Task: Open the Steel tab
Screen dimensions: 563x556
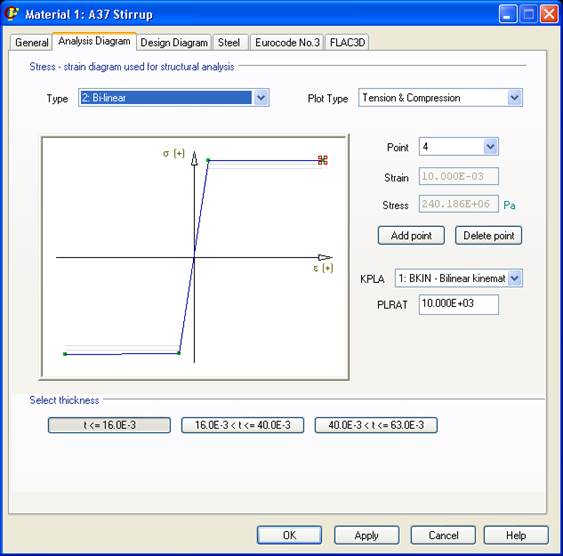Action: (x=229, y=42)
